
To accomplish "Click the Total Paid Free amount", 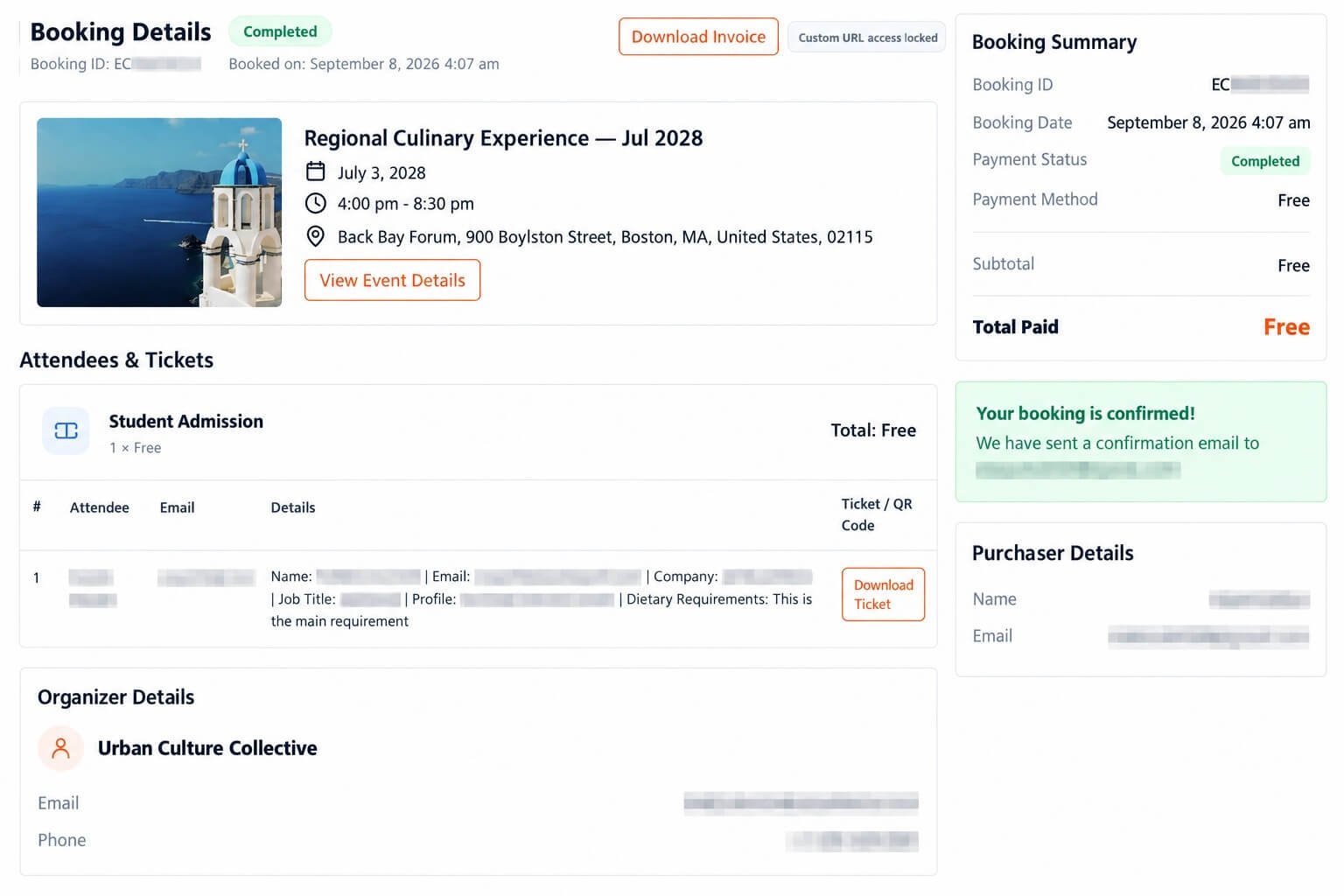I will click(1286, 327).
